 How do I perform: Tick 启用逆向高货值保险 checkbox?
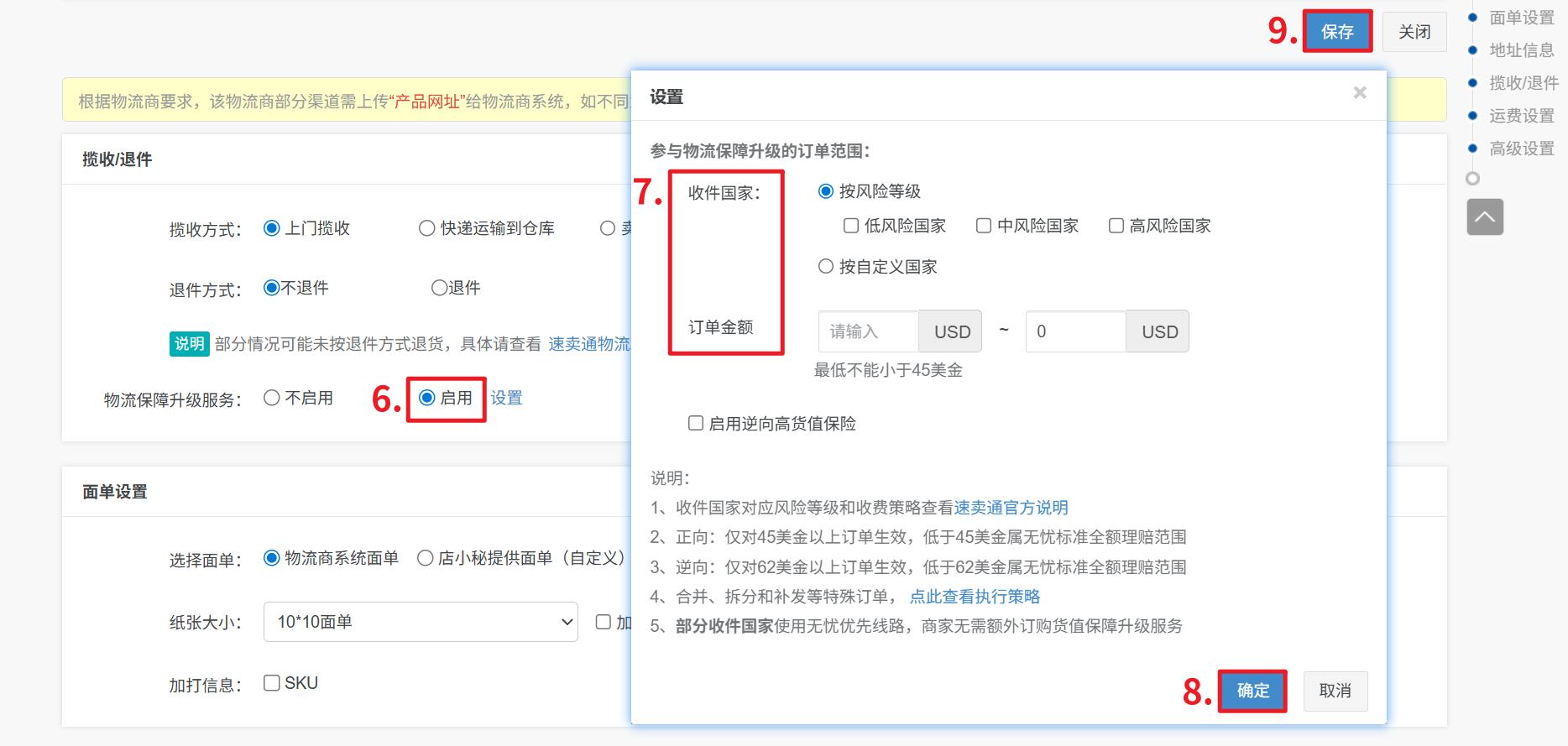pos(696,423)
